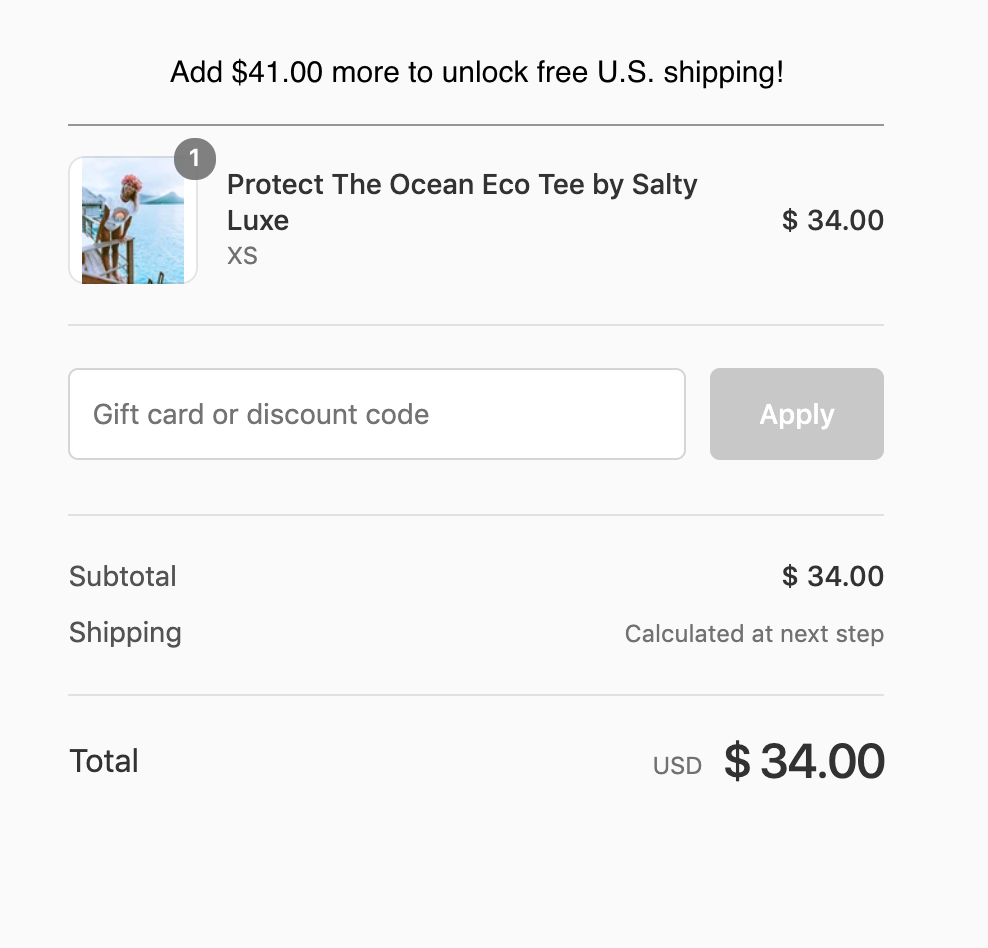Click the divider line below the shipping banner
The height and width of the screenshot is (948, 988).
click(x=476, y=125)
